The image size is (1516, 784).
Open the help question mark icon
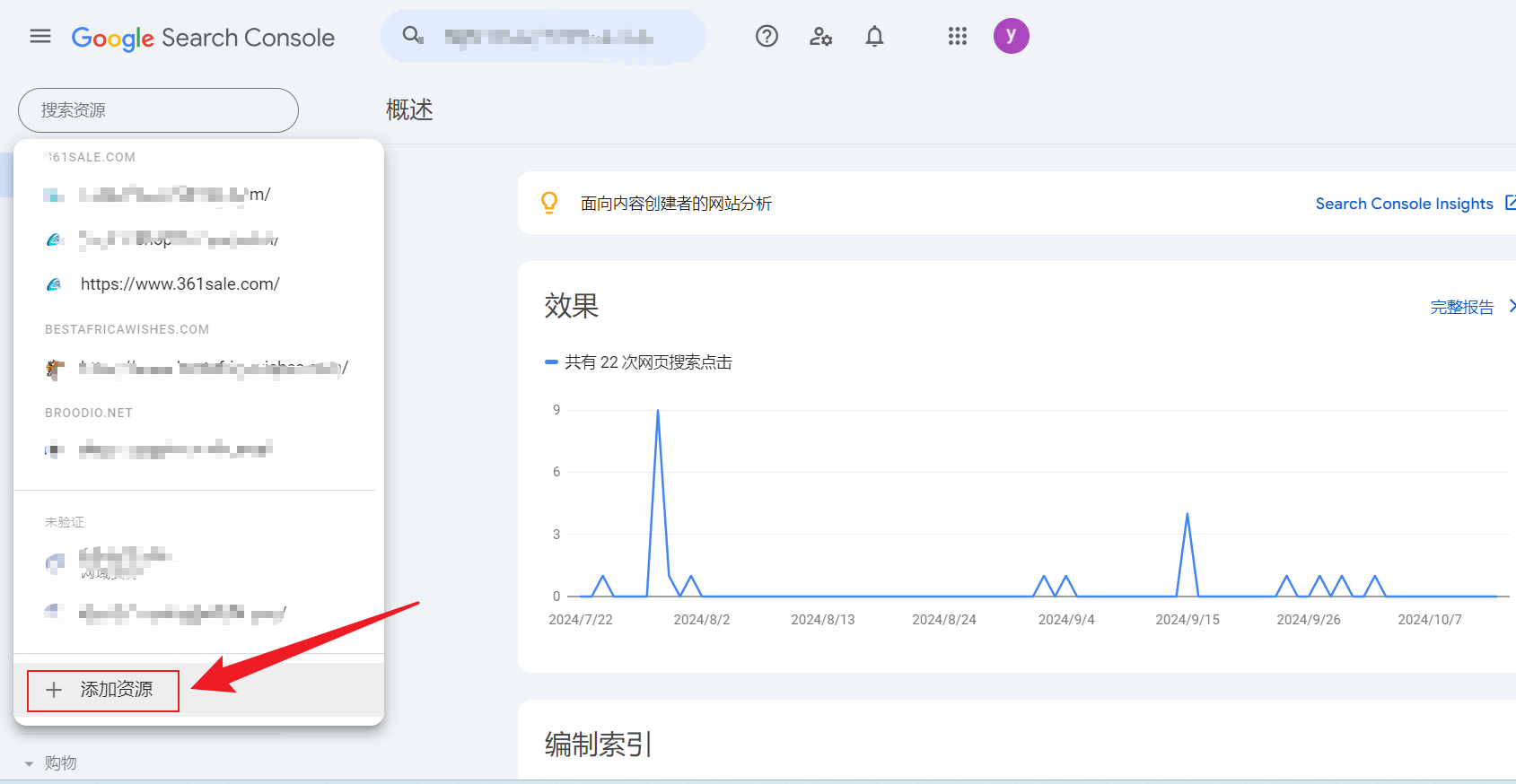coord(767,36)
